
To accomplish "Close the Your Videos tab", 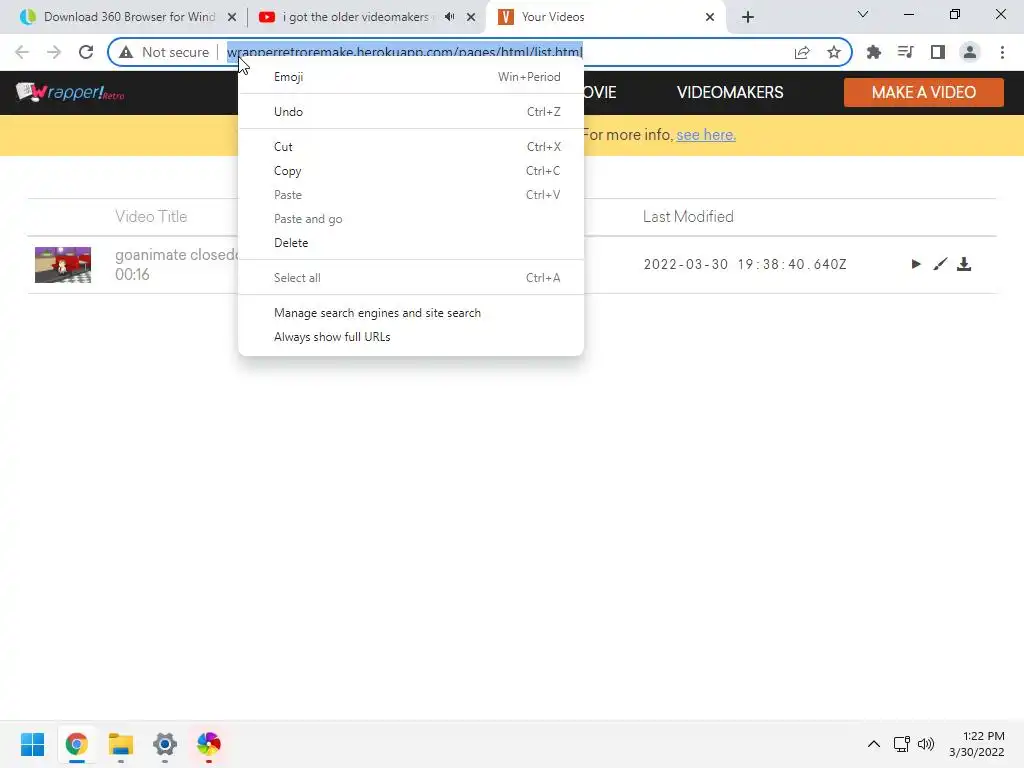I will click(x=710, y=17).
